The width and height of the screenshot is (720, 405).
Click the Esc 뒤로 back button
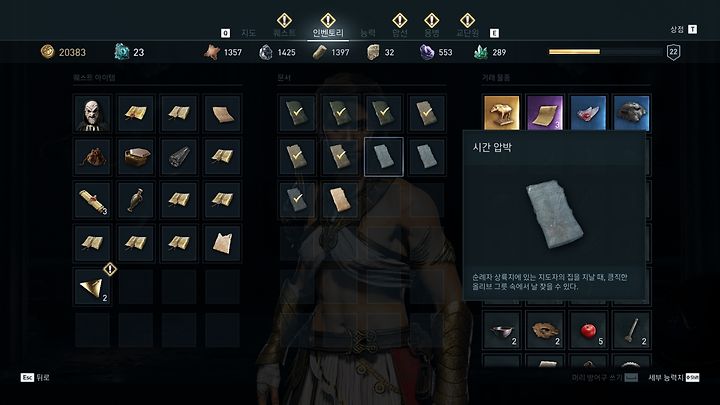click(x=35, y=377)
